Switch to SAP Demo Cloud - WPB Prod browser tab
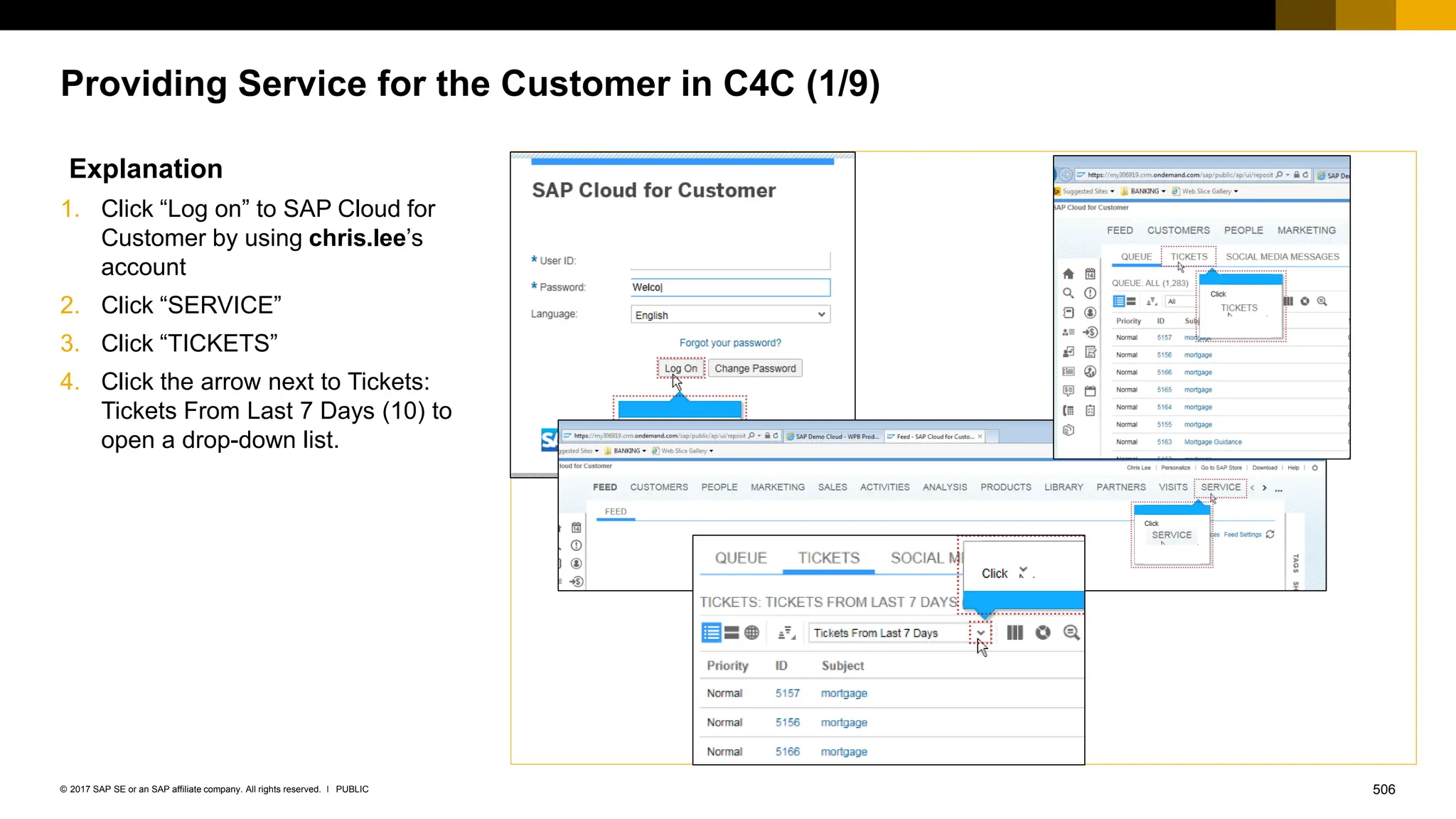1456x819 pixels. tap(833, 437)
